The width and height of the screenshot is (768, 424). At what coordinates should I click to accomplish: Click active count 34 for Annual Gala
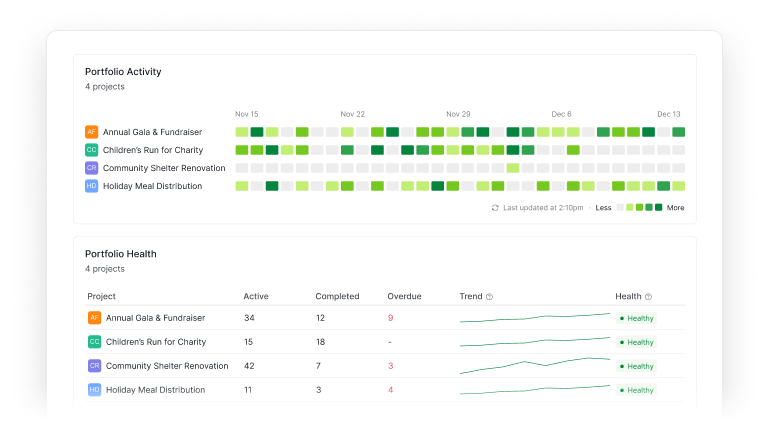(x=249, y=318)
